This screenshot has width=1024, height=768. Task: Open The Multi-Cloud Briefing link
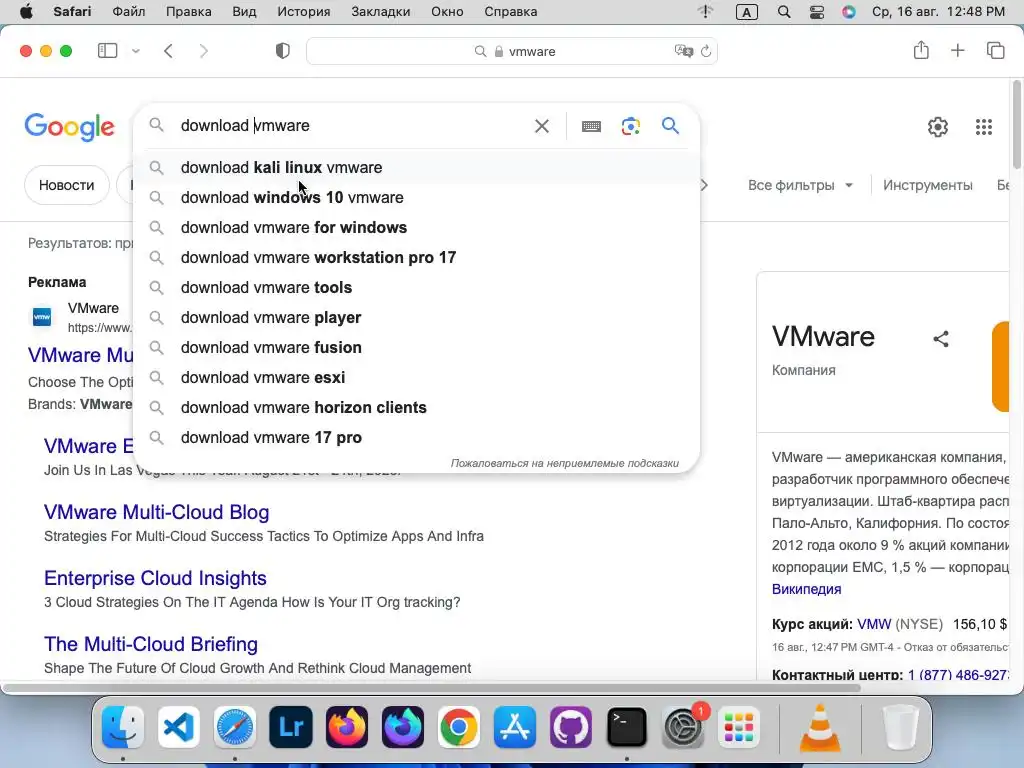coord(151,644)
